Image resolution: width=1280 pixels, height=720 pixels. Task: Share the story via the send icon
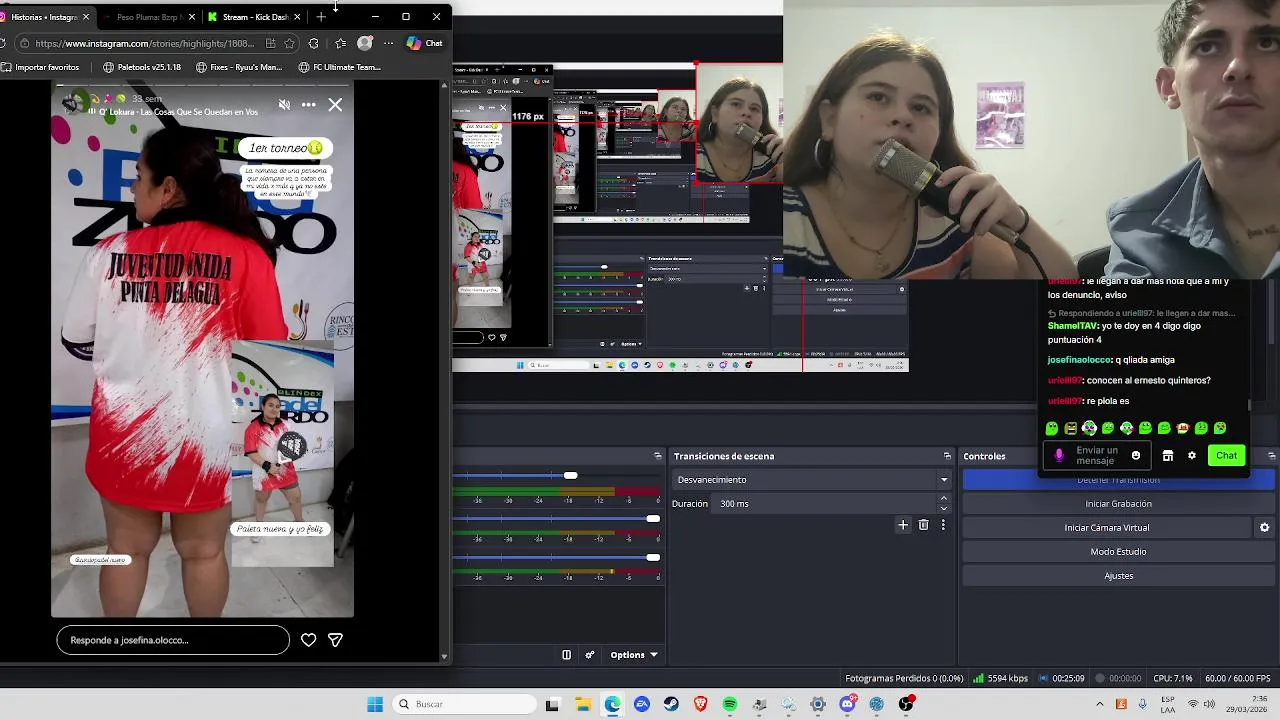pos(336,640)
